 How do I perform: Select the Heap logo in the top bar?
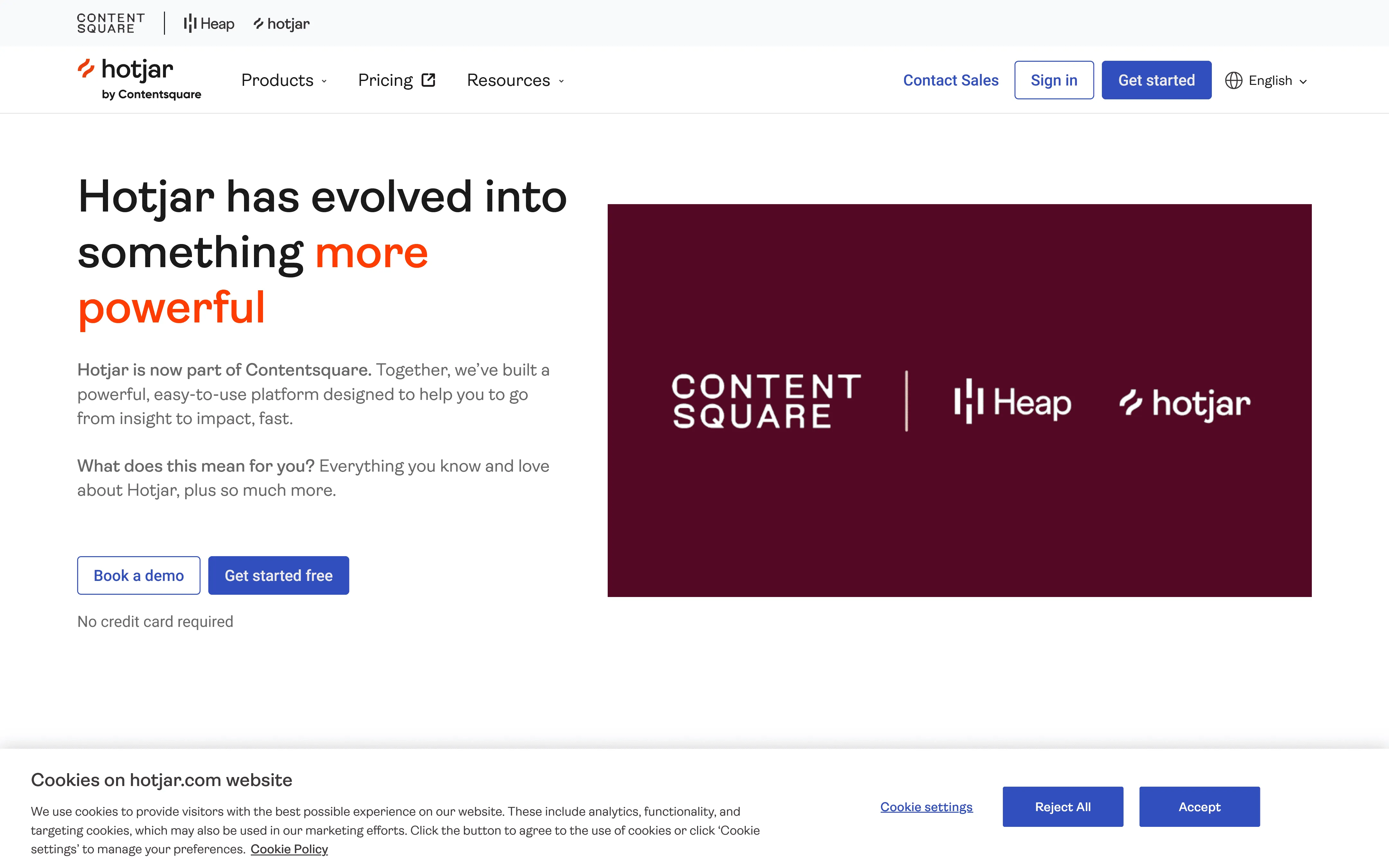pyautogui.click(x=208, y=23)
